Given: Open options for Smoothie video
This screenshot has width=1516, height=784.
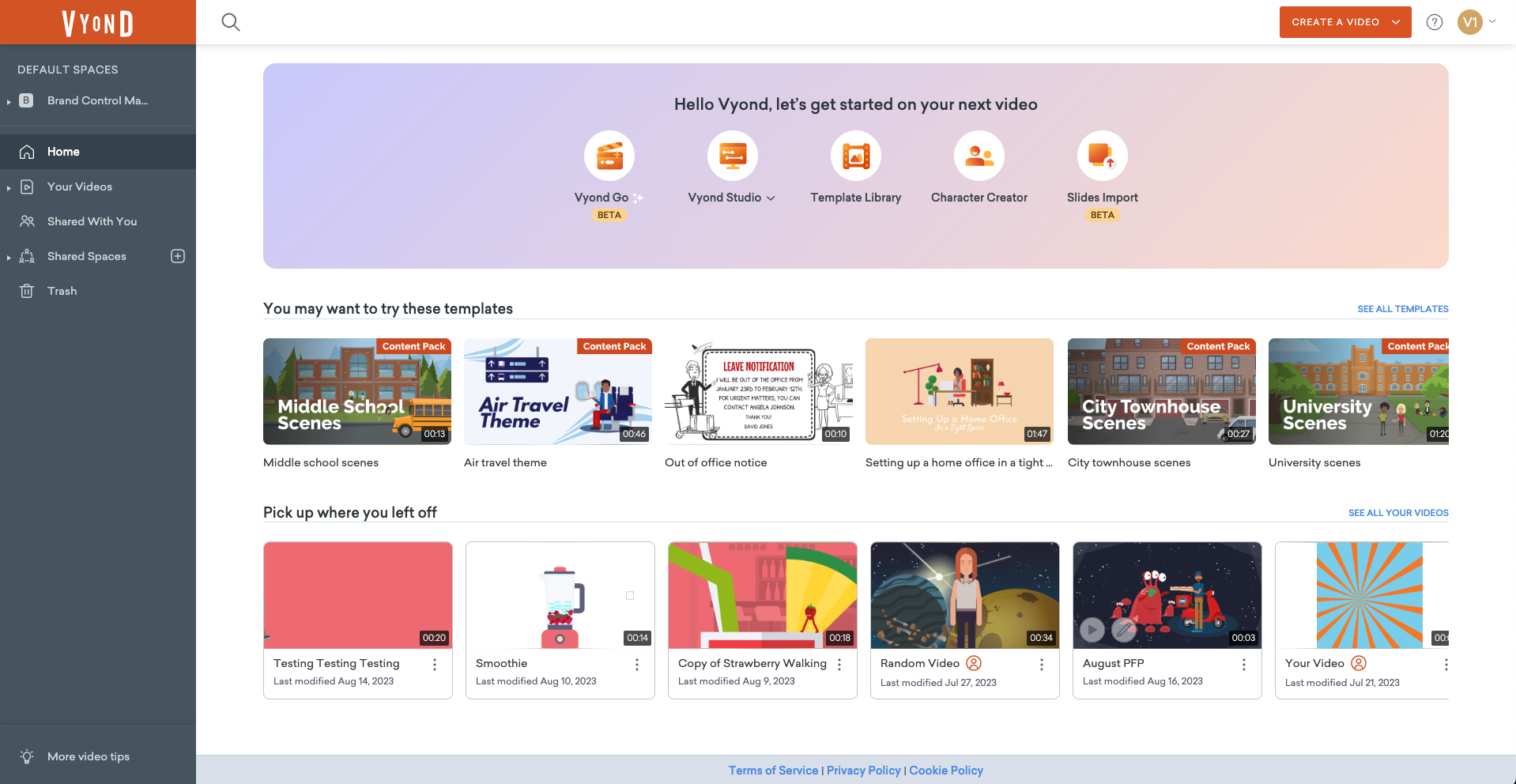Looking at the screenshot, I should tap(637, 665).
